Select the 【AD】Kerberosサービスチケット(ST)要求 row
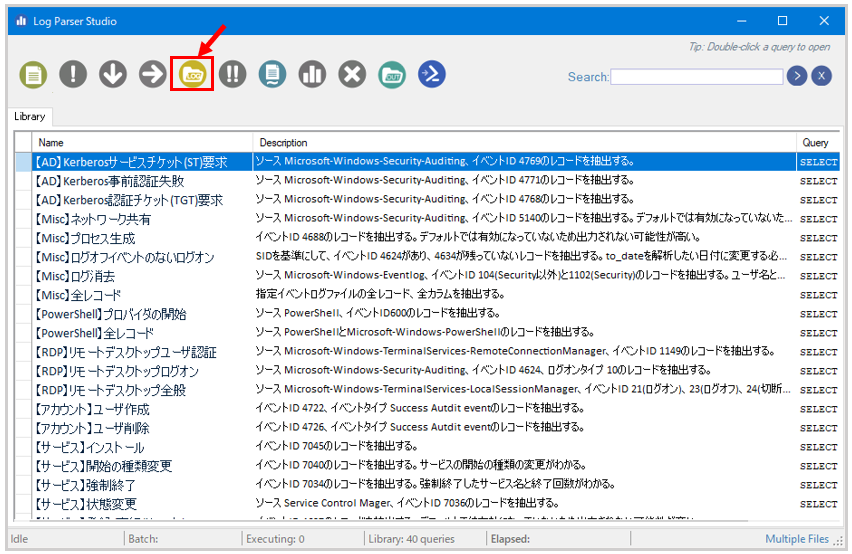 (427, 162)
